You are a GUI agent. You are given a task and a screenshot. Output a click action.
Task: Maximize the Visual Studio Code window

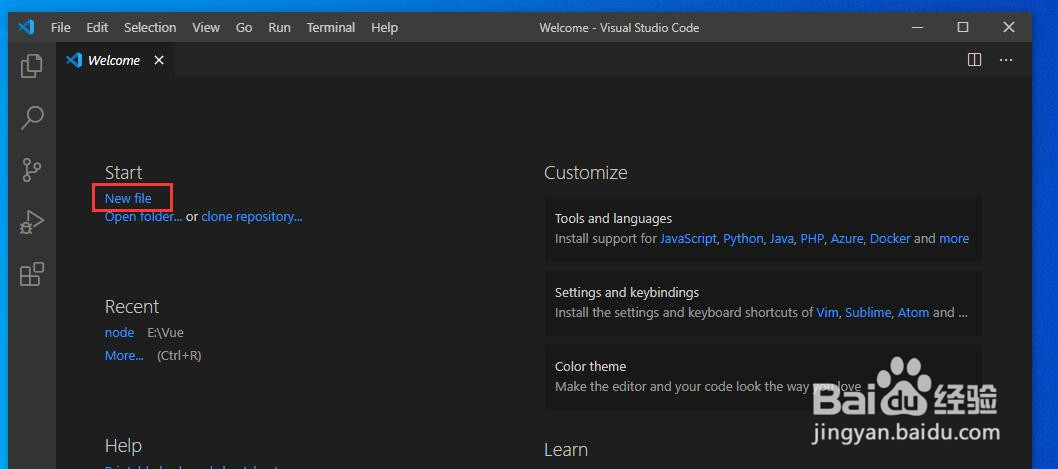point(963,28)
